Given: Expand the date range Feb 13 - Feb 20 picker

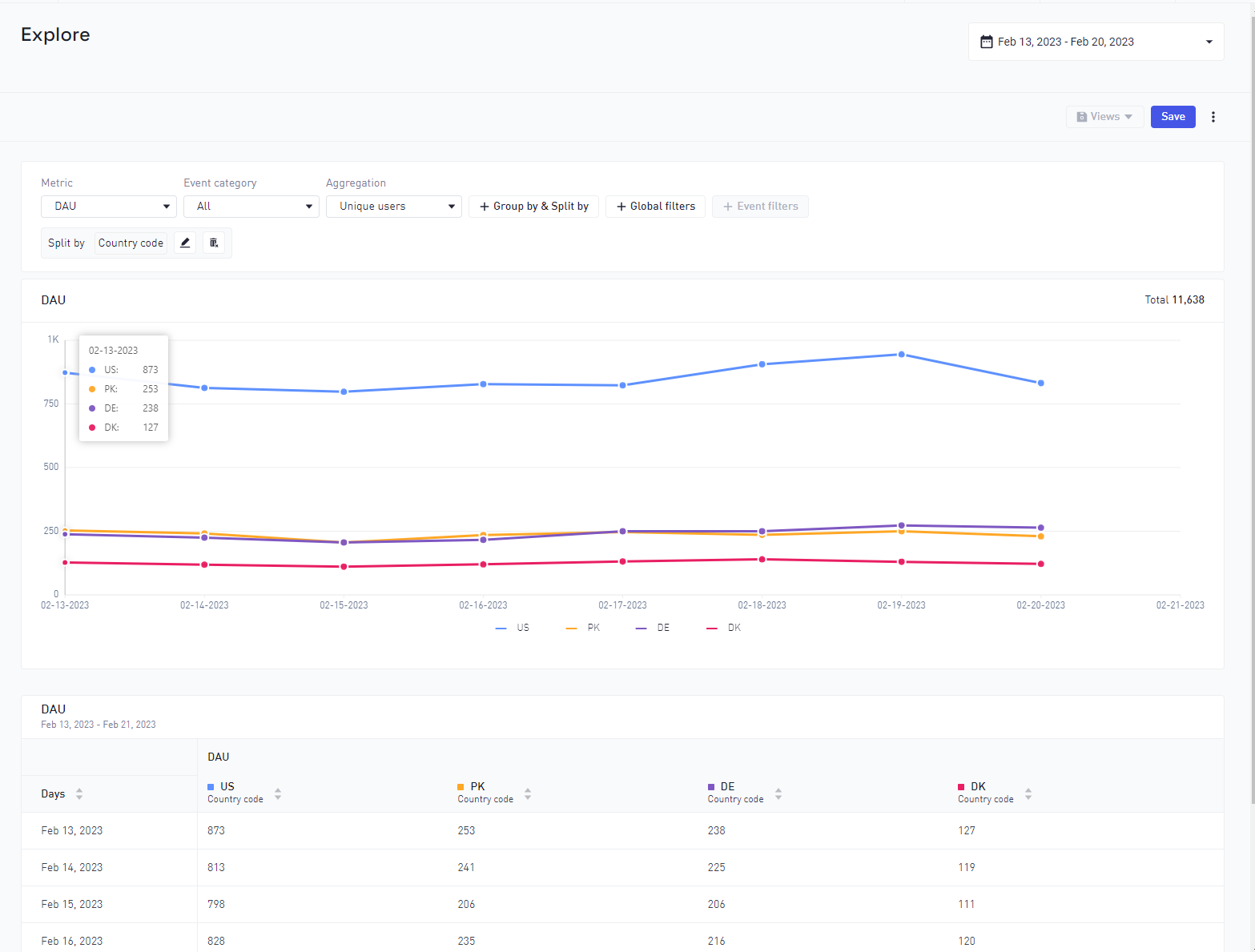Looking at the screenshot, I should click(x=1096, y=42).
